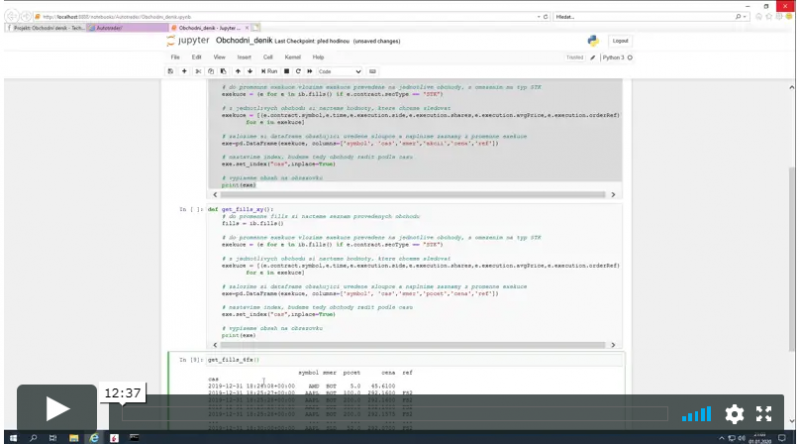Image resolution: width=800 pixels, height=444 pixels.
Task: Click the def get_fills_my() code line
Action: tap(240, 209)
